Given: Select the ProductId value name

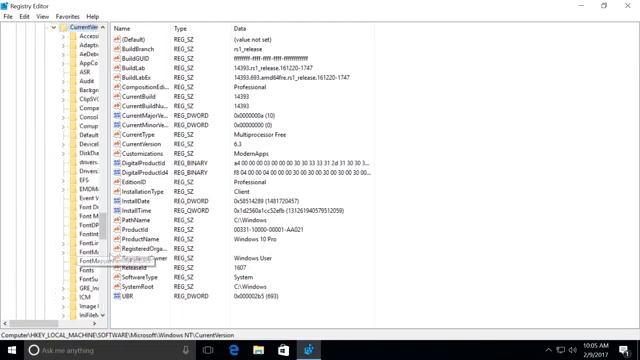Looking at the screenshot, I should [x=135, y=230].
